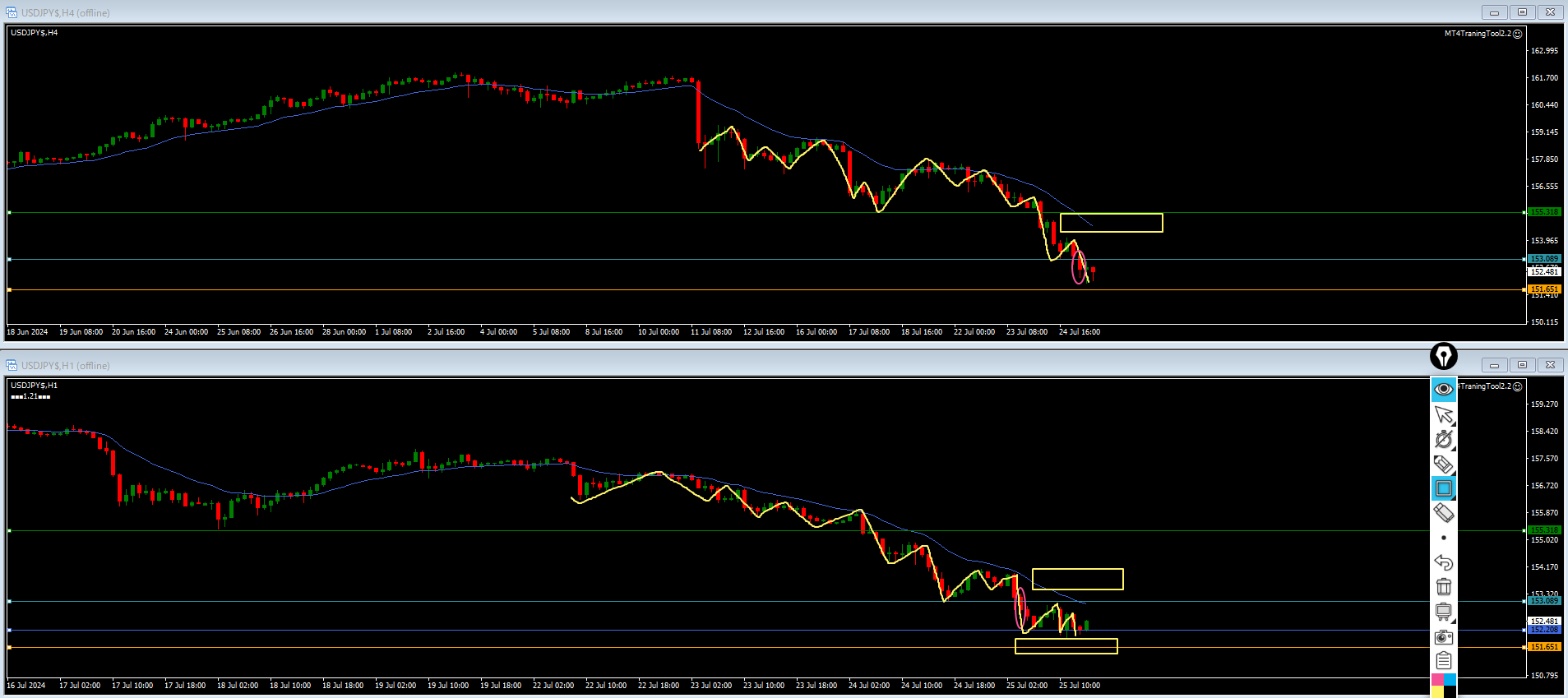Take a screenshot with camera icon
Viewport: 1568px width, 698px height.
pyautogui.click(x=1443, y=637)
